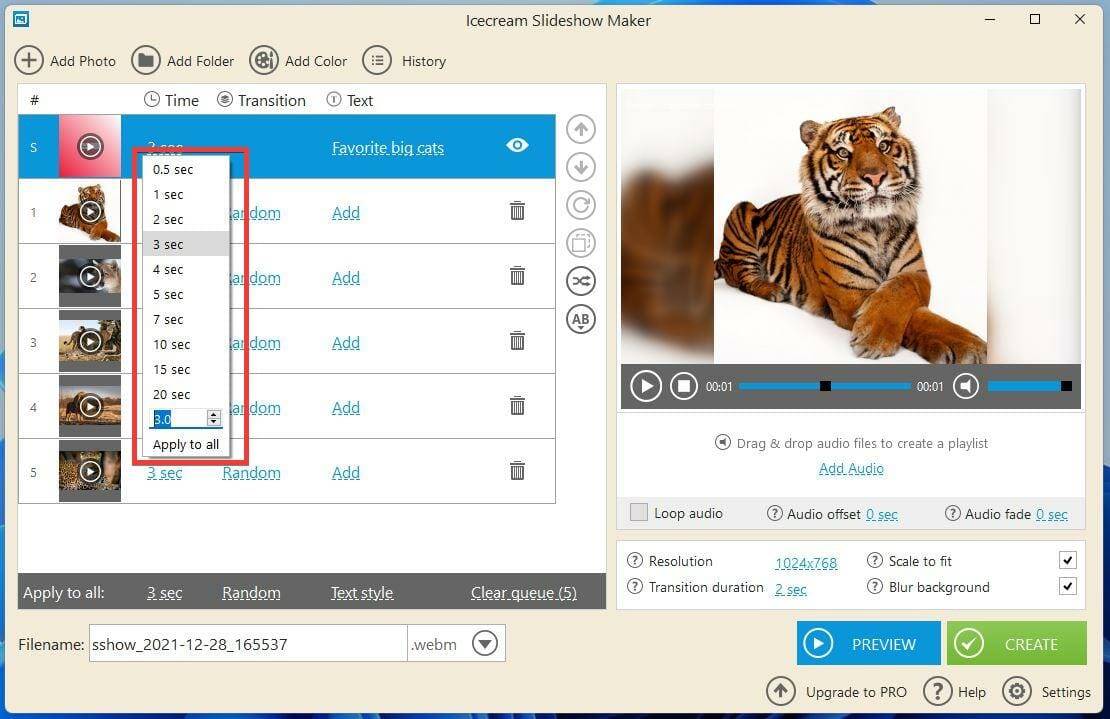
Task: Toggle the eye icon on title slide
Action: 517,146
